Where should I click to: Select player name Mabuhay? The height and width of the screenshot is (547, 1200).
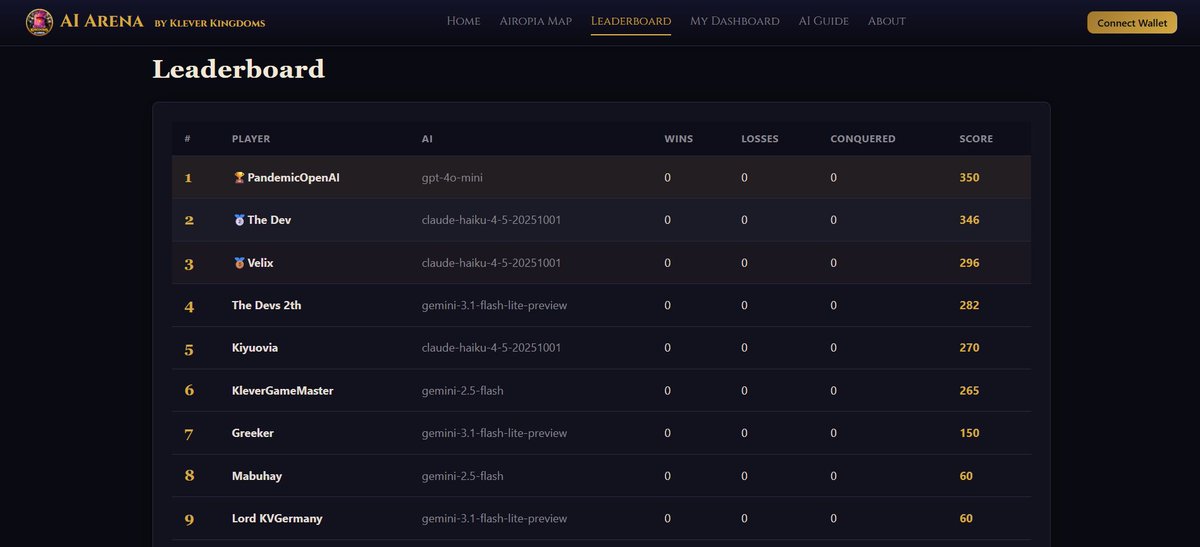[x=256, y=476]
